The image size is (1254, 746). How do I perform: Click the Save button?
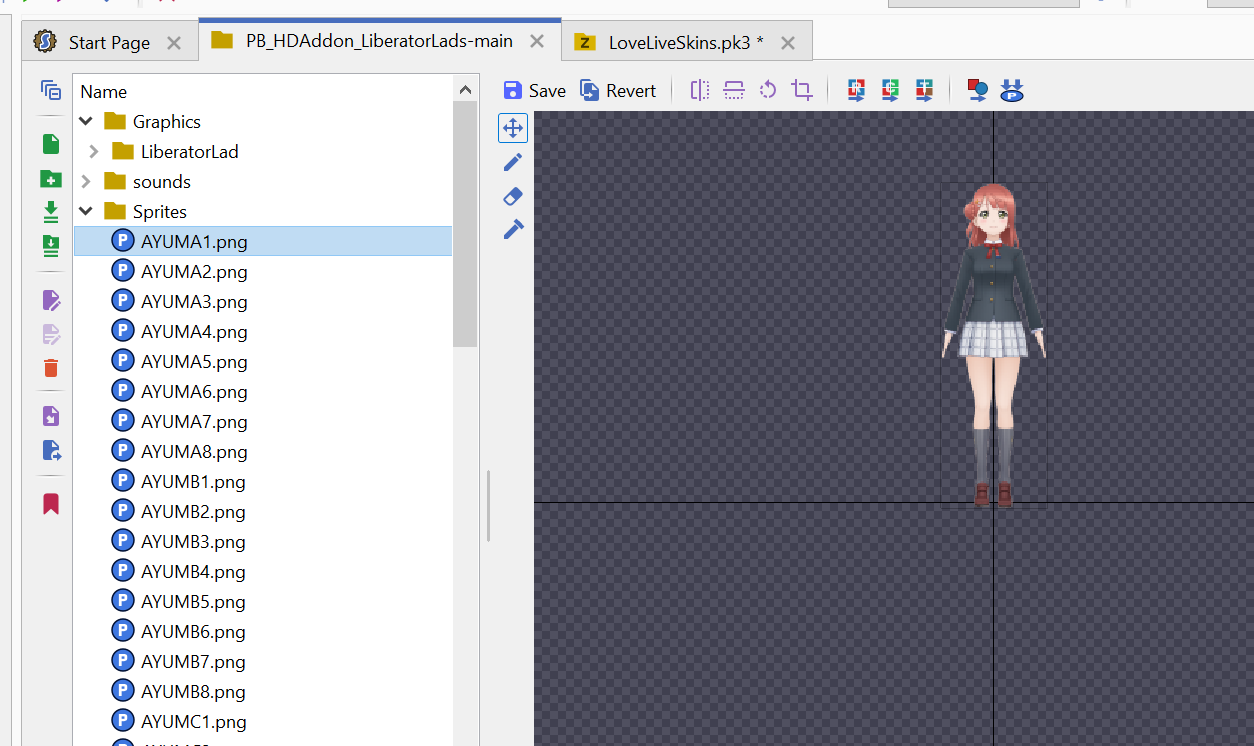[x=535, y=91]
